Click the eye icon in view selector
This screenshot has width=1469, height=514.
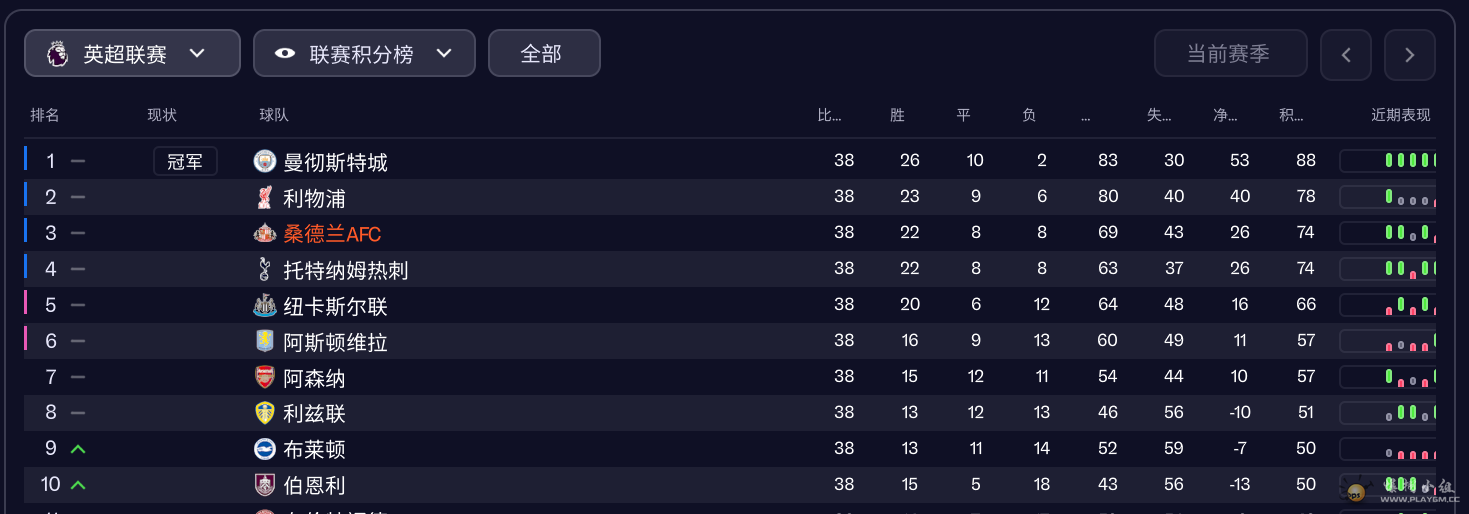(x=285, y=54)
